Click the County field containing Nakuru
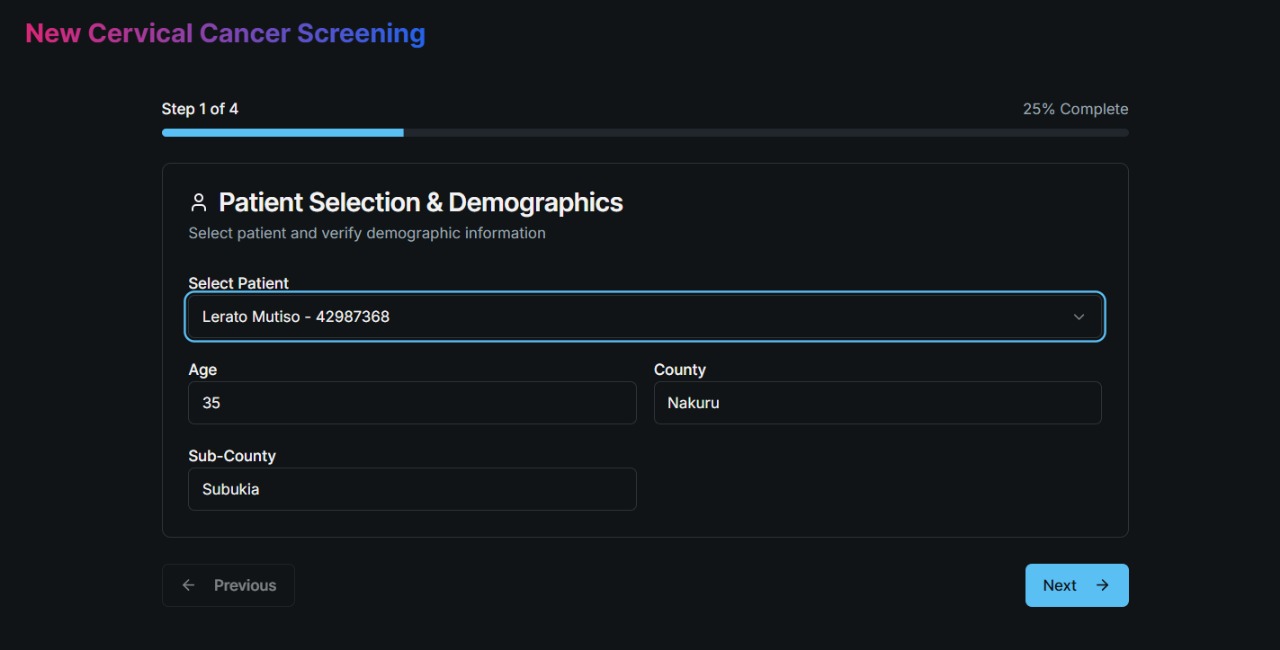The width and height of the screenshot is (1280, 650). coord(877,403)
